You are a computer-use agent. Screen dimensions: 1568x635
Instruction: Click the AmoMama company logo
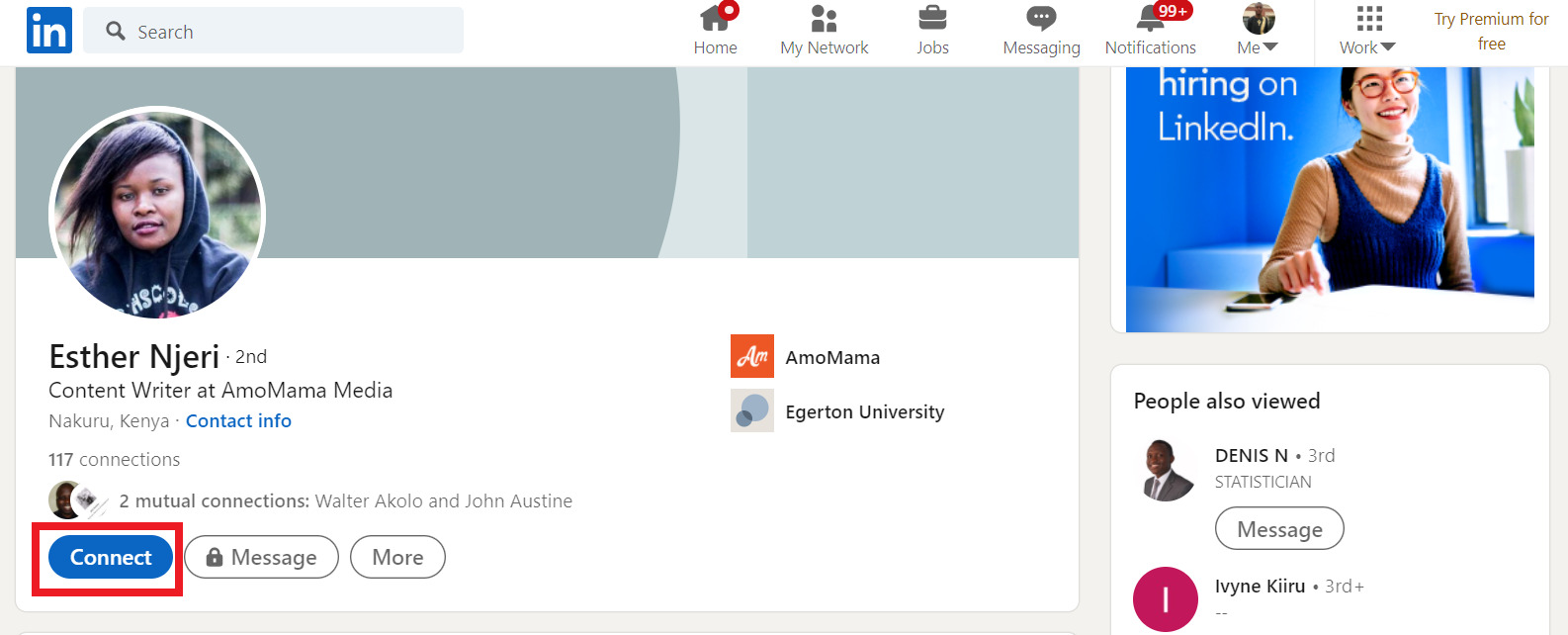pyautogui.click(x=751, y=356)
